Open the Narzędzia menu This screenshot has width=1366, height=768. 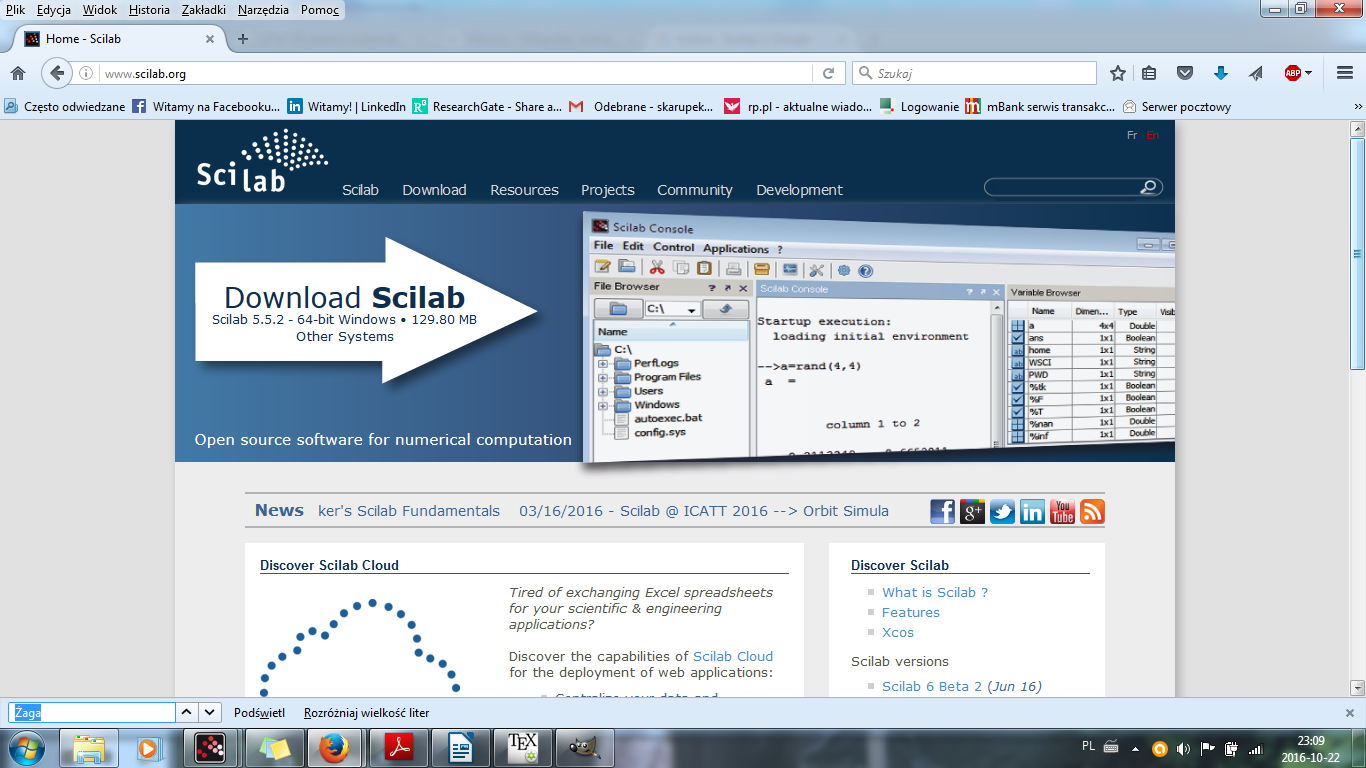tap(264, 10)
